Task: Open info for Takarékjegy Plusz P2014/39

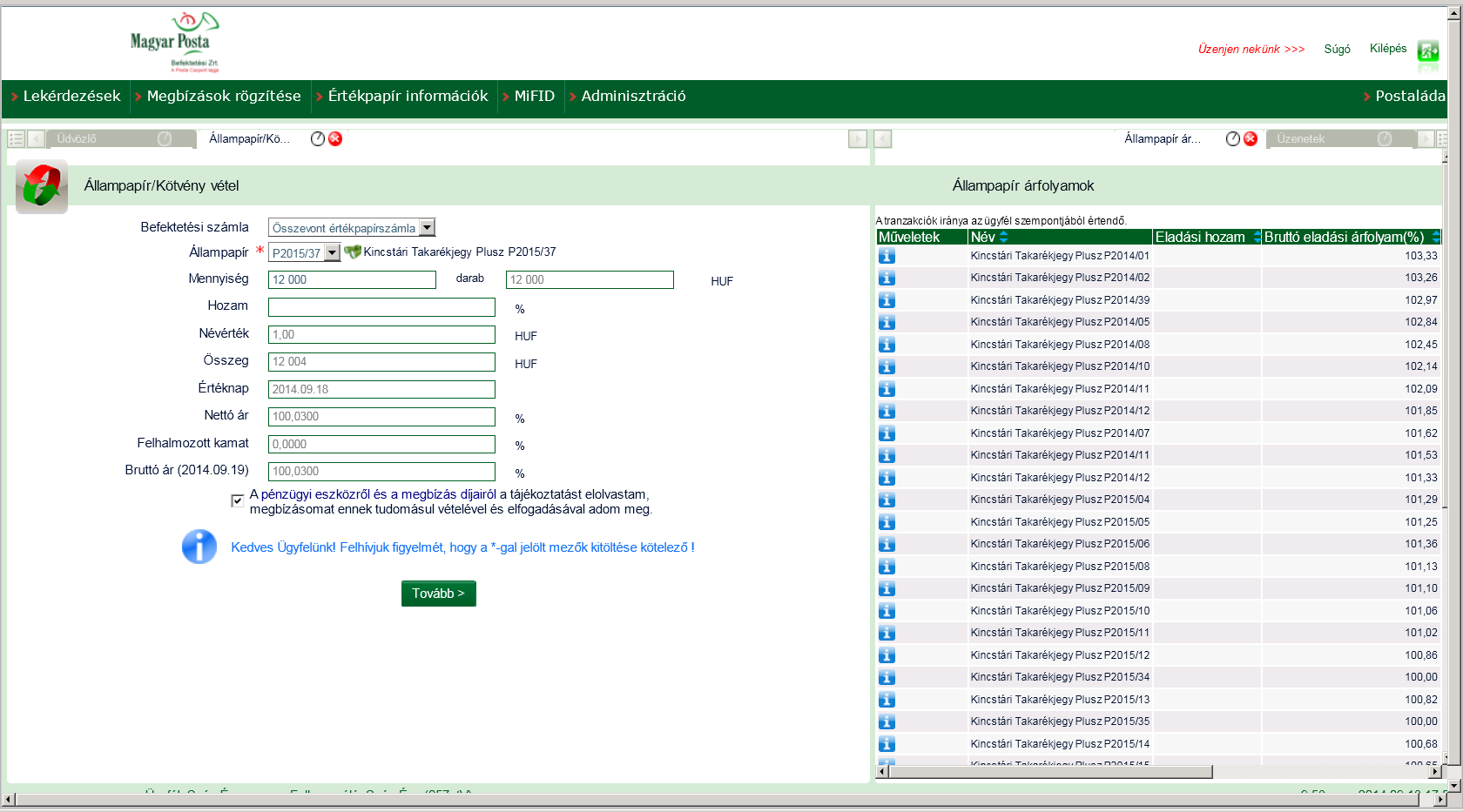Action: [x=887, y=300]
